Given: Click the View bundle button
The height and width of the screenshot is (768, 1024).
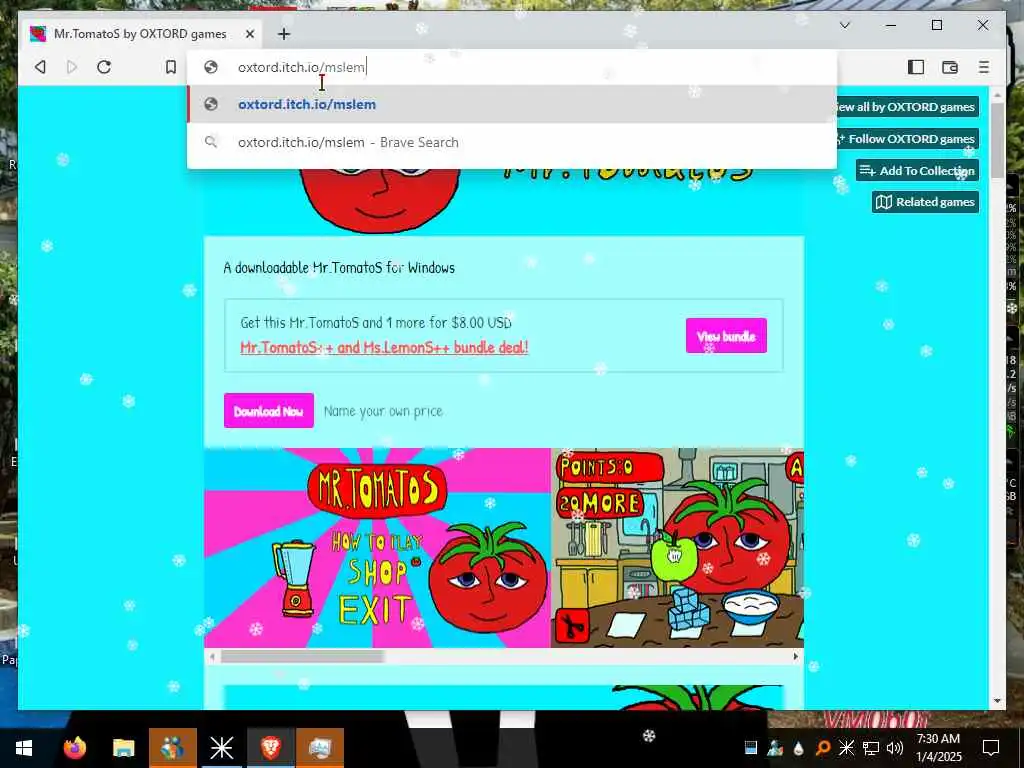Looking at the screenshot, I should tap(726, 336).
